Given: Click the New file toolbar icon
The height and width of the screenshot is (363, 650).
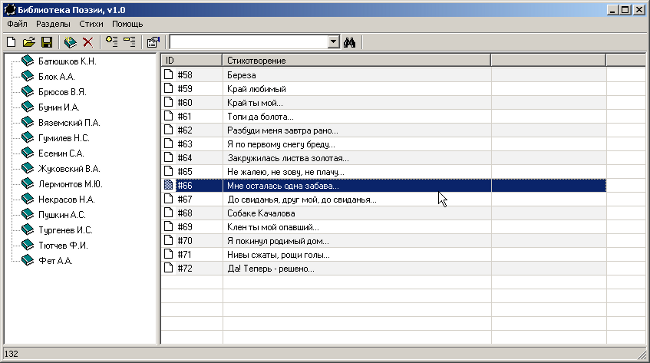Looking at the screenshot, I should click(12, 42).
